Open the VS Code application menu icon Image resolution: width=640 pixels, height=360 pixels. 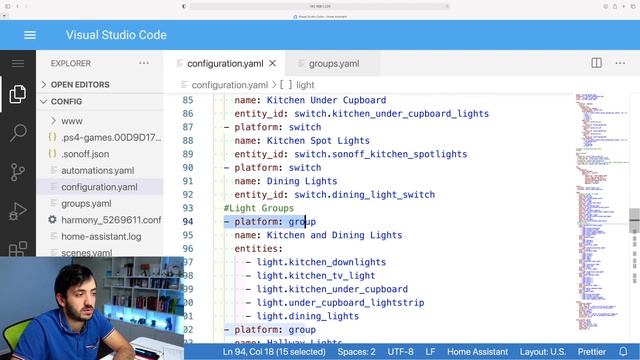pyautogui.click(x=18, y=63)
